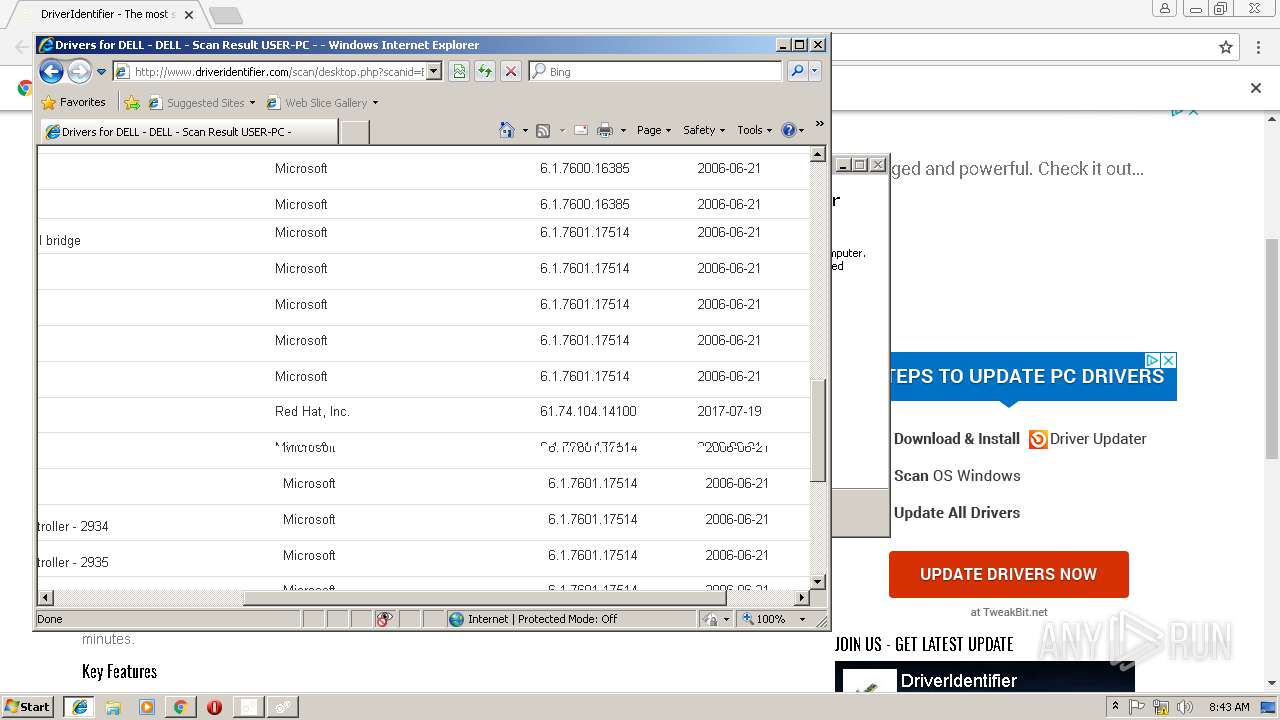Click the clock showing 8:43 AM
1280x720 pixels.
click(1229, 706)
